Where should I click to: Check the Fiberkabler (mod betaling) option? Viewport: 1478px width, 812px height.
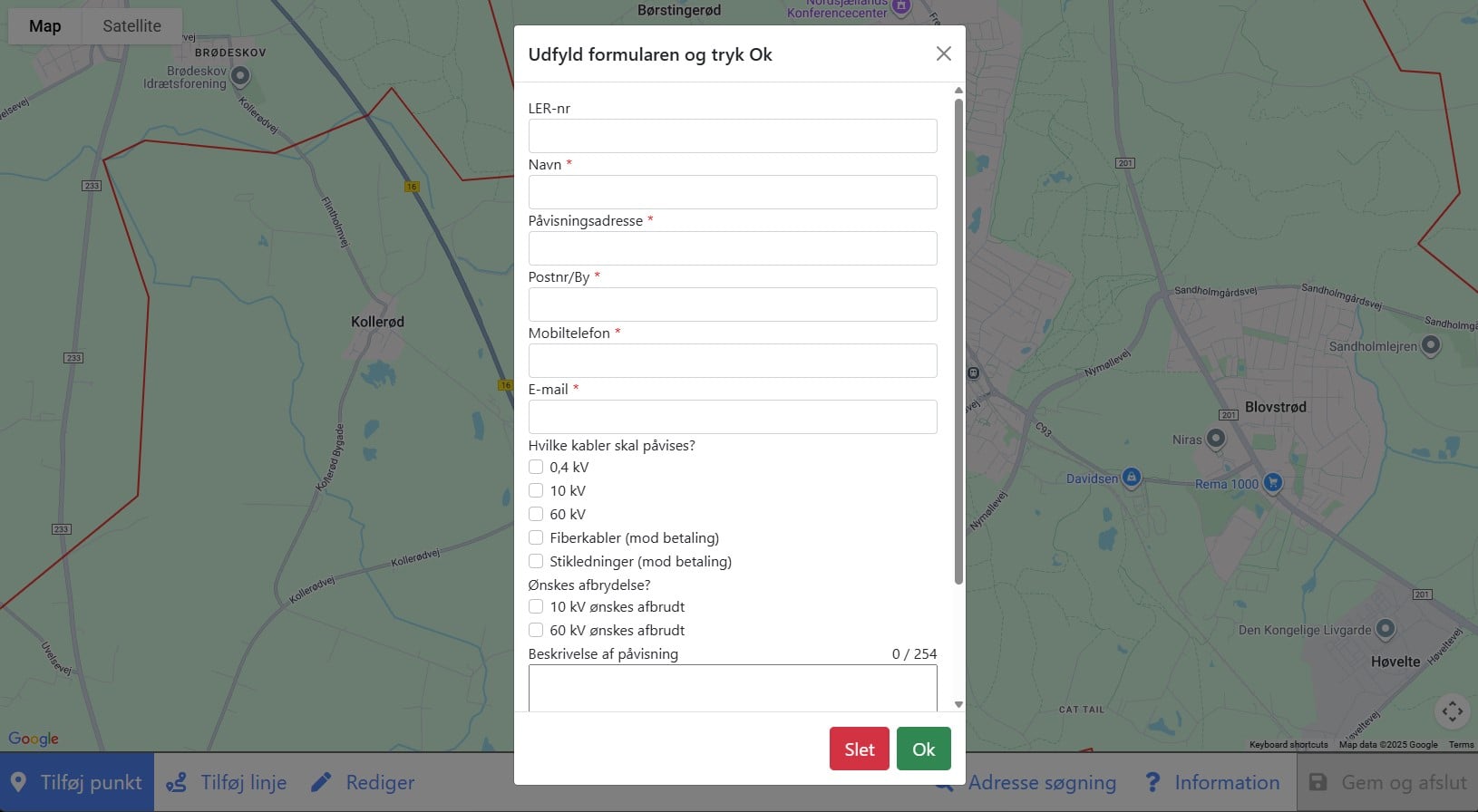(536, 538)
